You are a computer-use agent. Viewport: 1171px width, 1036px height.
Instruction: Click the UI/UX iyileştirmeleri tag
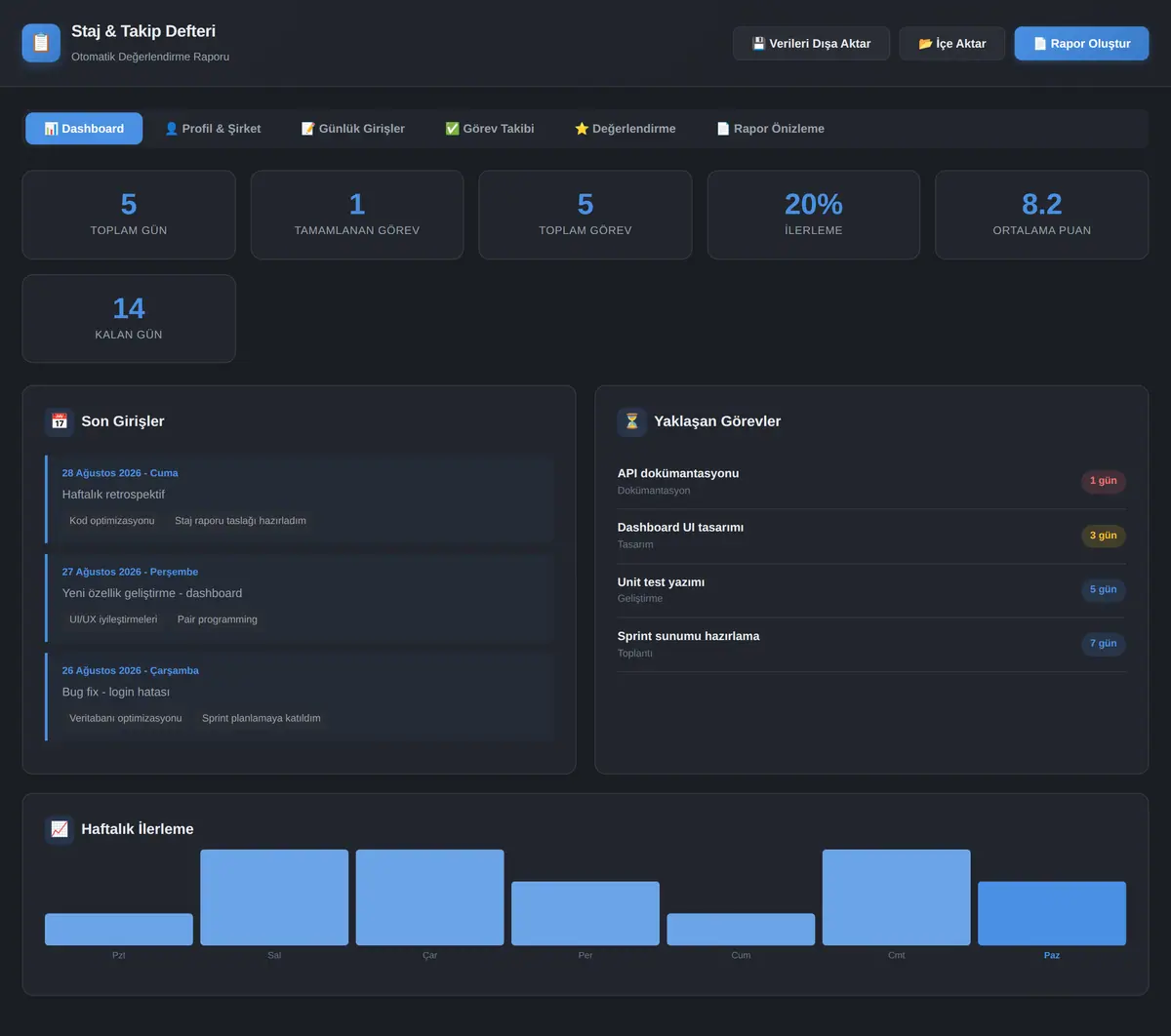point(113,619)
